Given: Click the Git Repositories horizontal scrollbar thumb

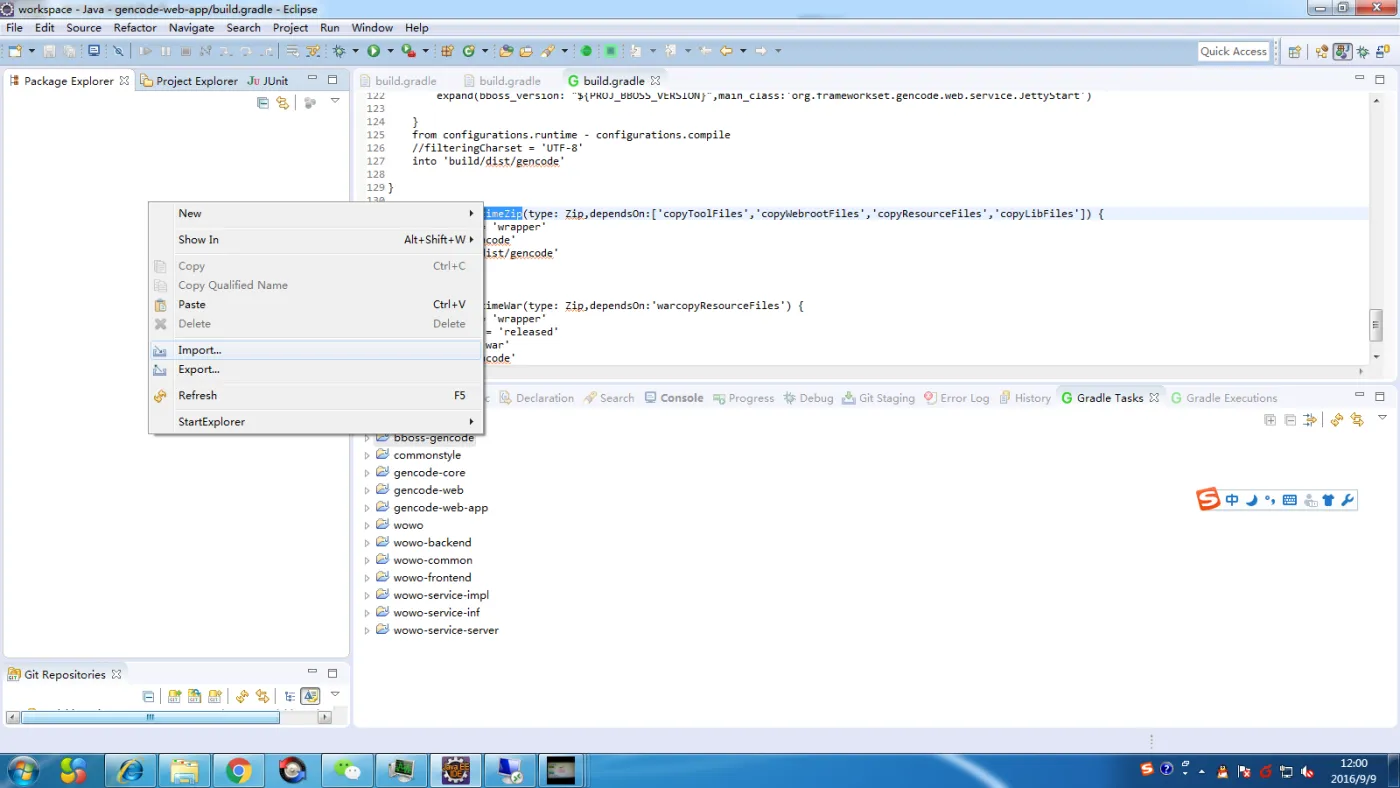Looking at the screenshot, I should (x=150, y=717).
